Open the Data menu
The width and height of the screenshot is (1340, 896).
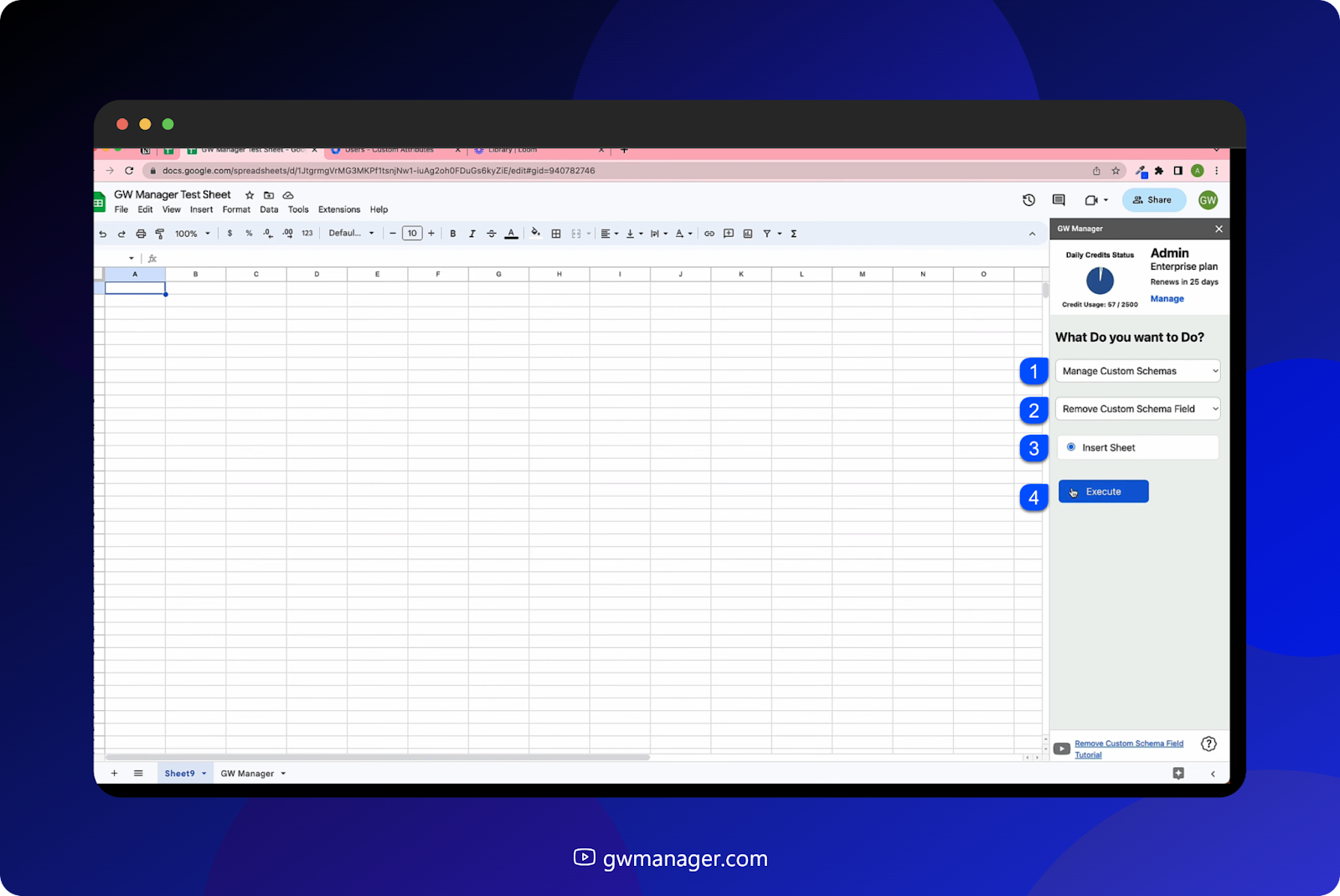pyautogui.click(x=269, y=210)
